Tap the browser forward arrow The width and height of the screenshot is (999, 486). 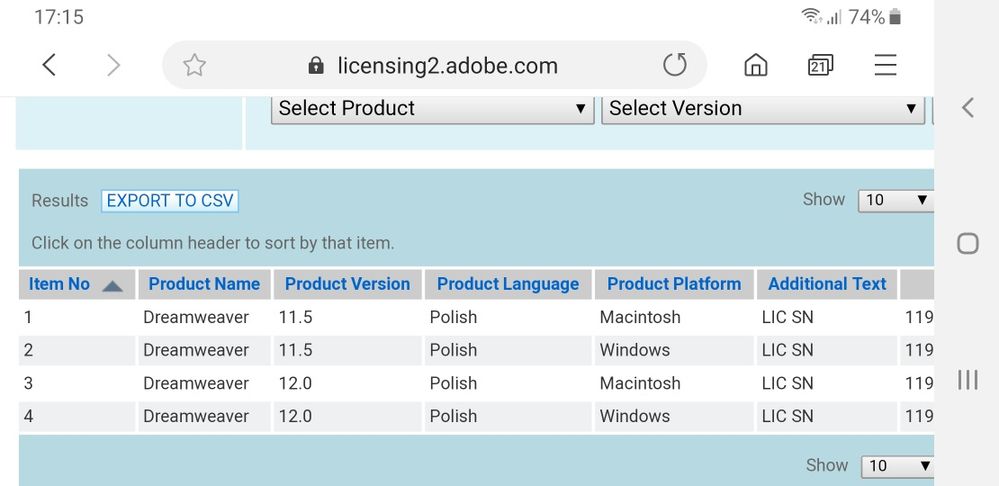pyautogui.click(x=113, y=65)
